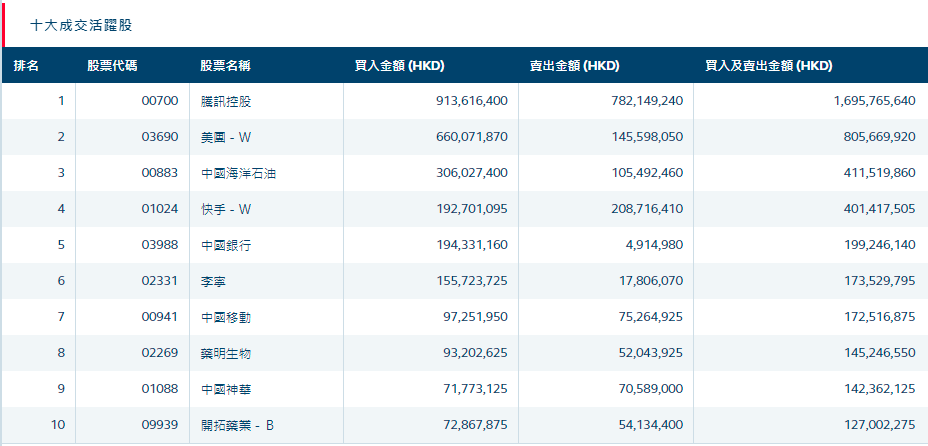Click buy amount 93,202,625
928x446 pixels.
(x=476, y=354)
